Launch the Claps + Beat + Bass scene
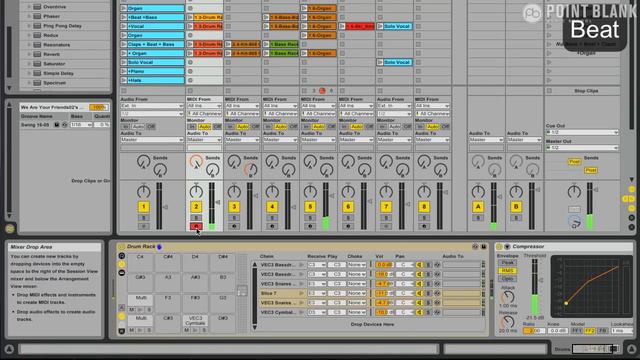This screenshot has width=640, height=360. click(124, 44)
